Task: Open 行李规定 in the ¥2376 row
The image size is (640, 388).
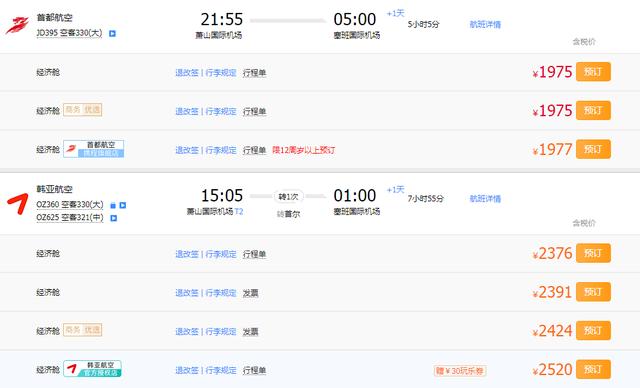Action: tap(221, 254)
